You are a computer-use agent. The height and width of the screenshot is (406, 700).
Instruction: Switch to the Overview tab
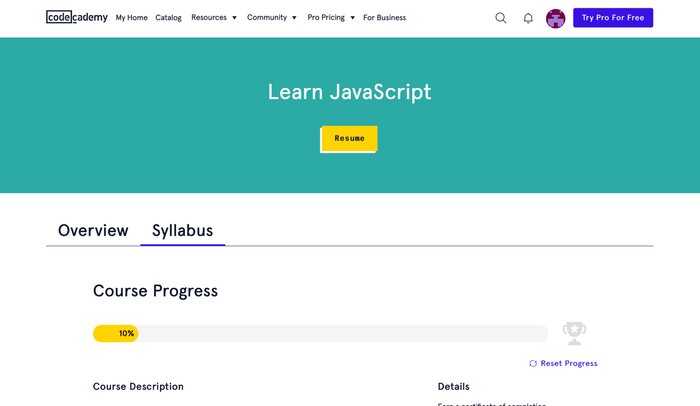(93, 230)
